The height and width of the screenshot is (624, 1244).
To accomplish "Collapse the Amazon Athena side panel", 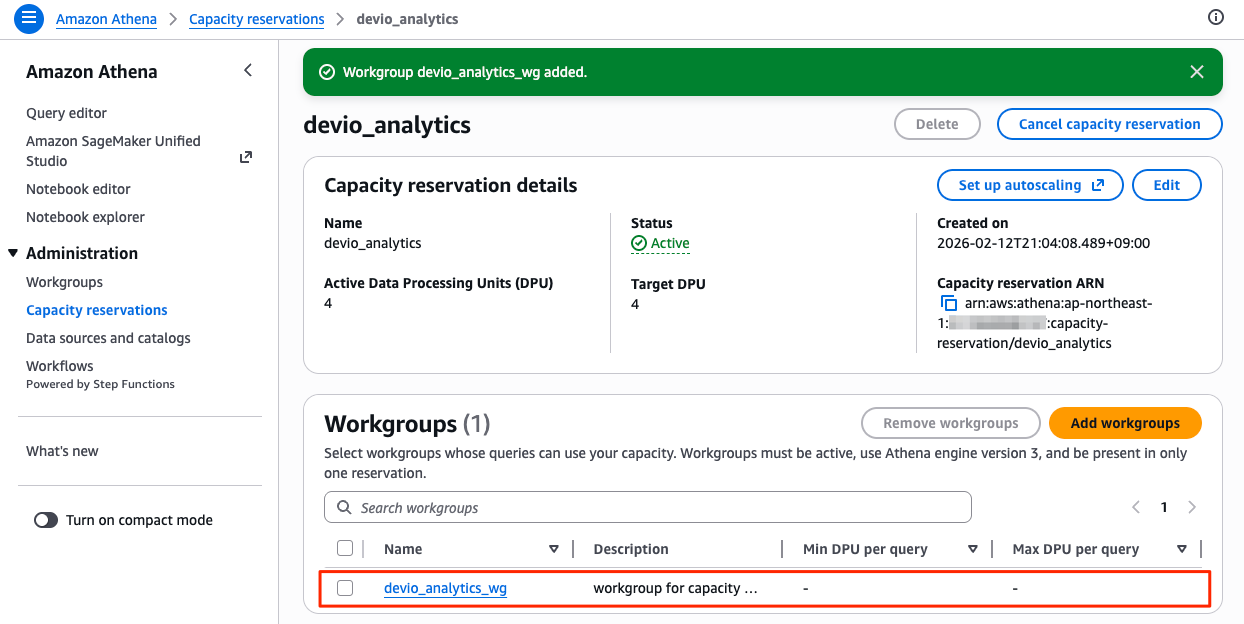I will tap(248, 70).
